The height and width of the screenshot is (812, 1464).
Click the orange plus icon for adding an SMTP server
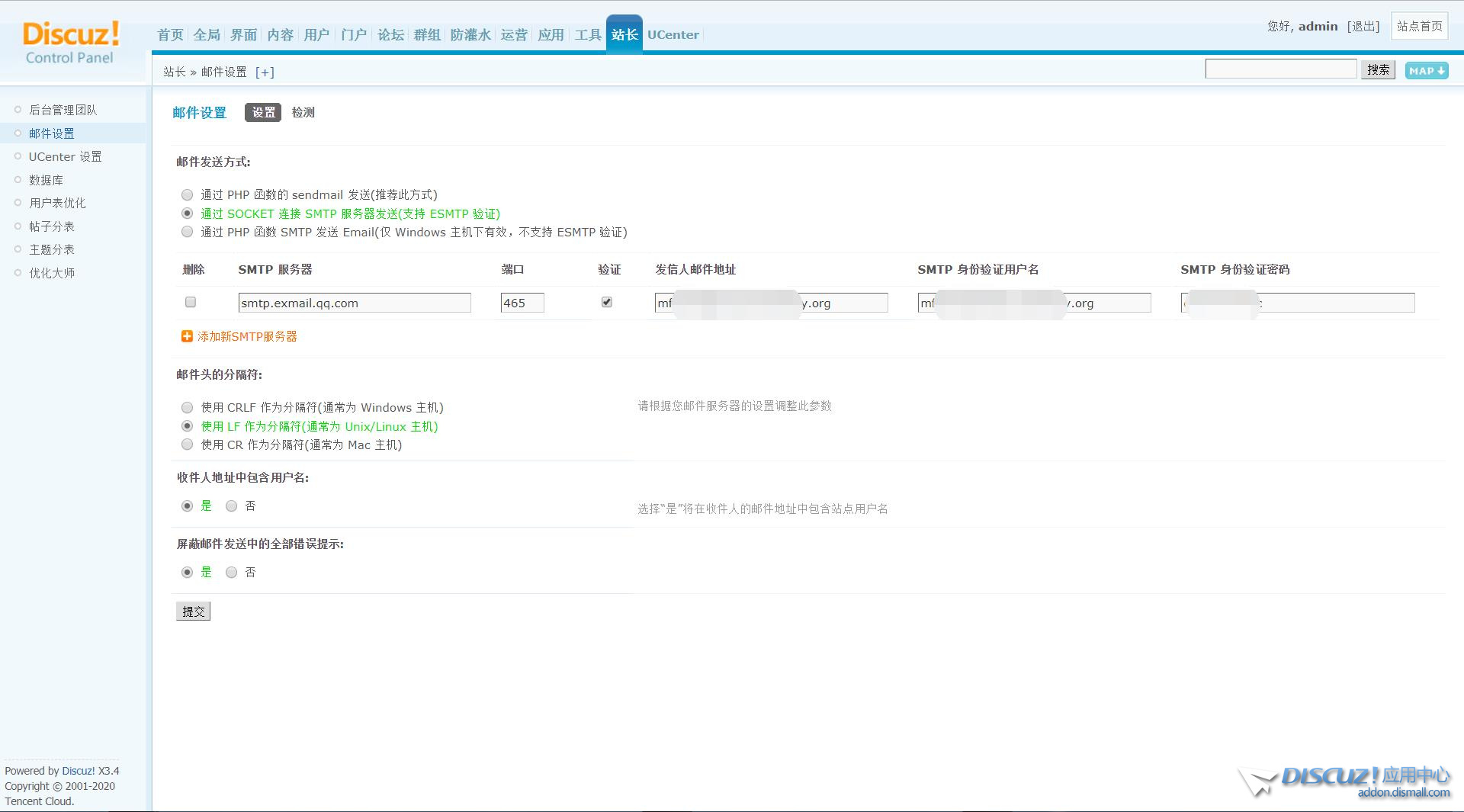point(187,336)
